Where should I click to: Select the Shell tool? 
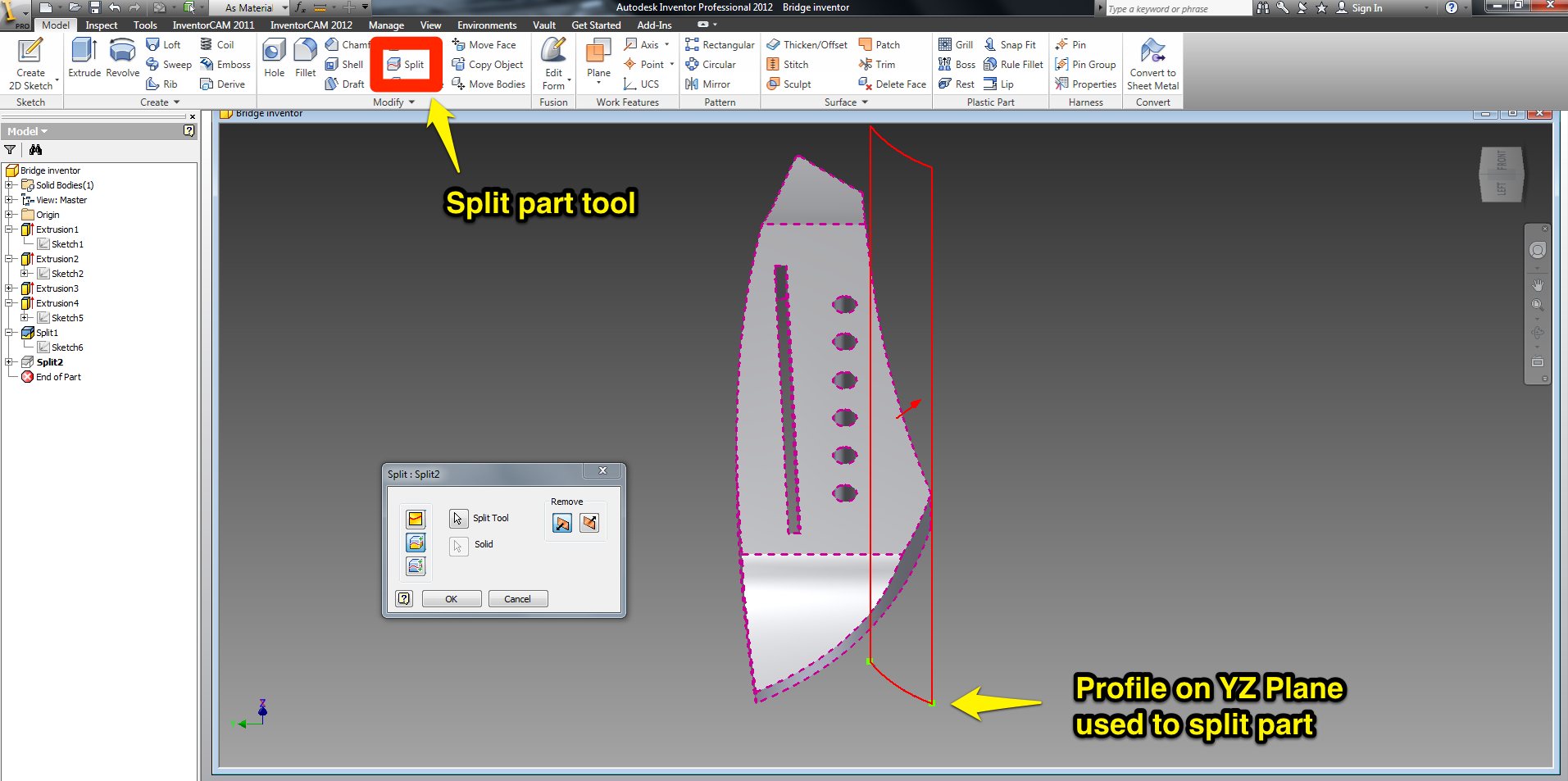(x=344, y=64)
